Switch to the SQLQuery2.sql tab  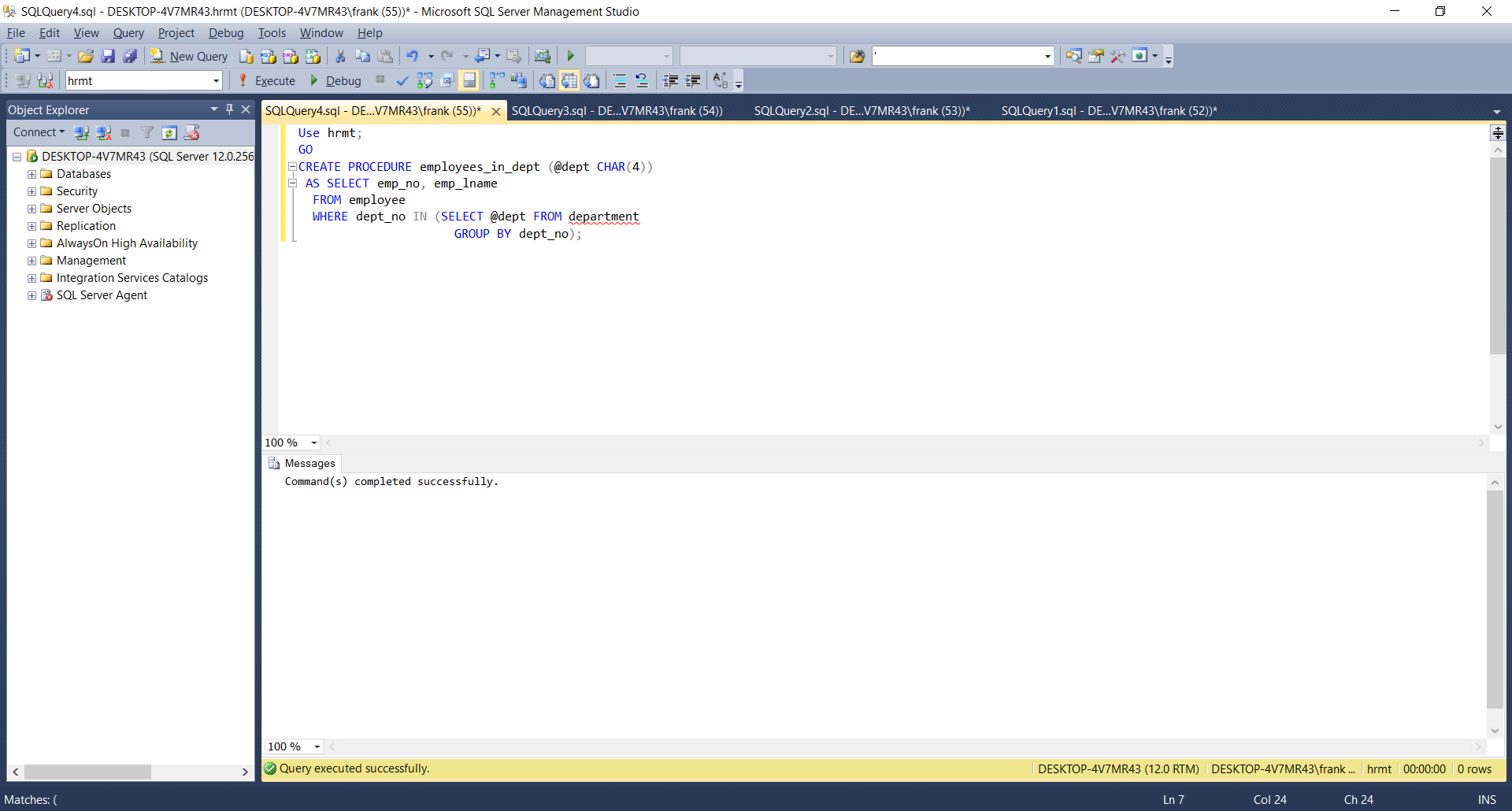862,111
